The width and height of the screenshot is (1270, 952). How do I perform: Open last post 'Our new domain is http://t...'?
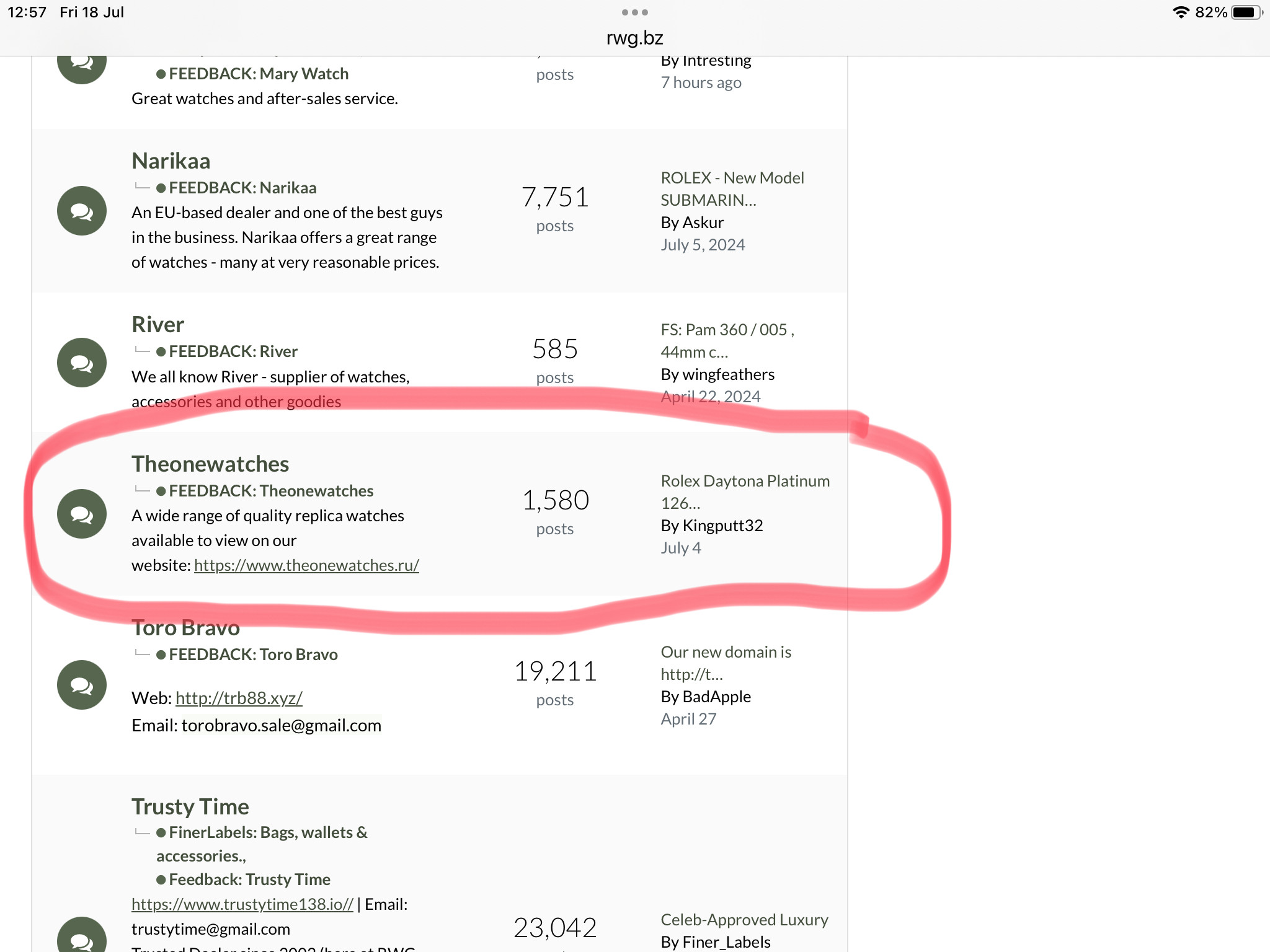click(x=726, y=663)
